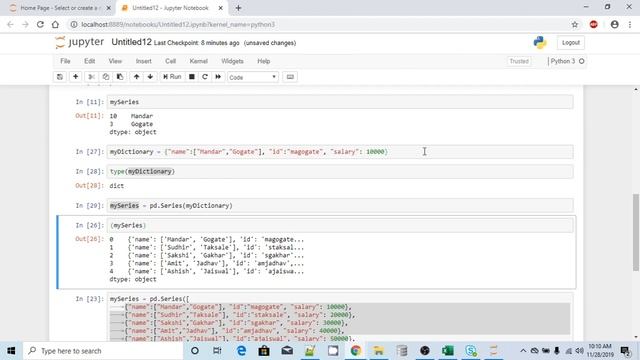Open the View menu
The height and width of the screenshot is (360, 640).
(115, 61)
